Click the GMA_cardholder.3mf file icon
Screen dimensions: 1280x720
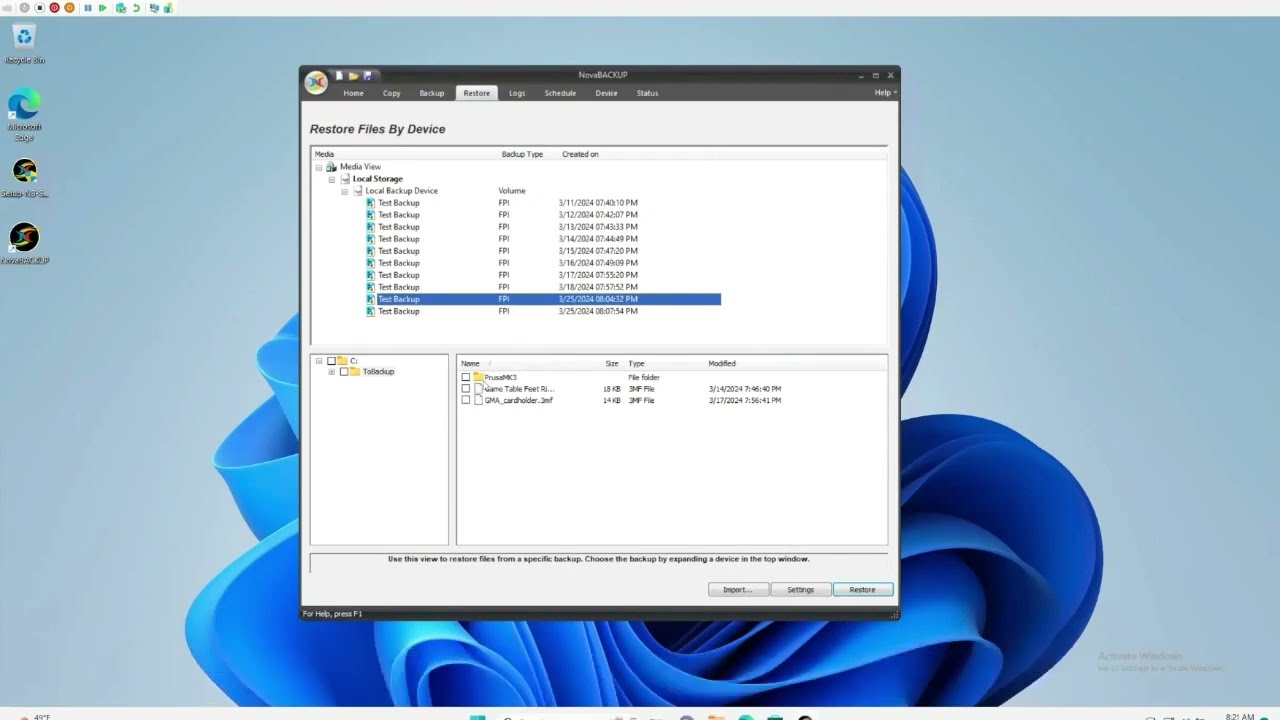478,400
